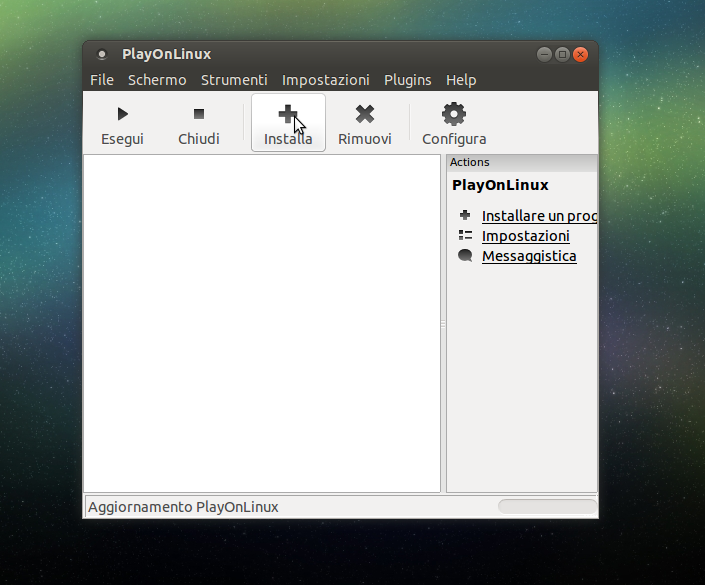This screenshot has height=585, width=705.
Task: Open the Messaggistica link
Action: [x=529, y=256]
